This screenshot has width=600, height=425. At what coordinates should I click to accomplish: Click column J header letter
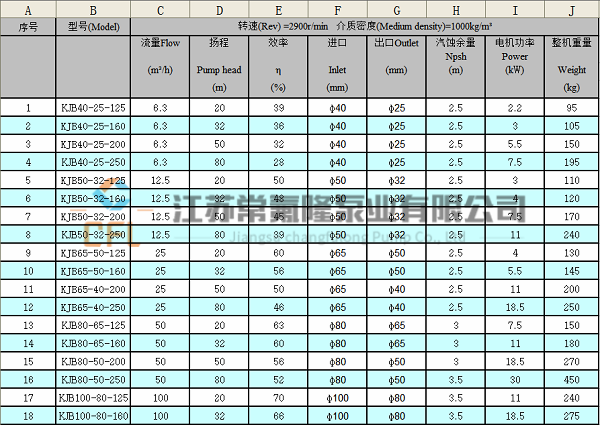click(571, 10)
